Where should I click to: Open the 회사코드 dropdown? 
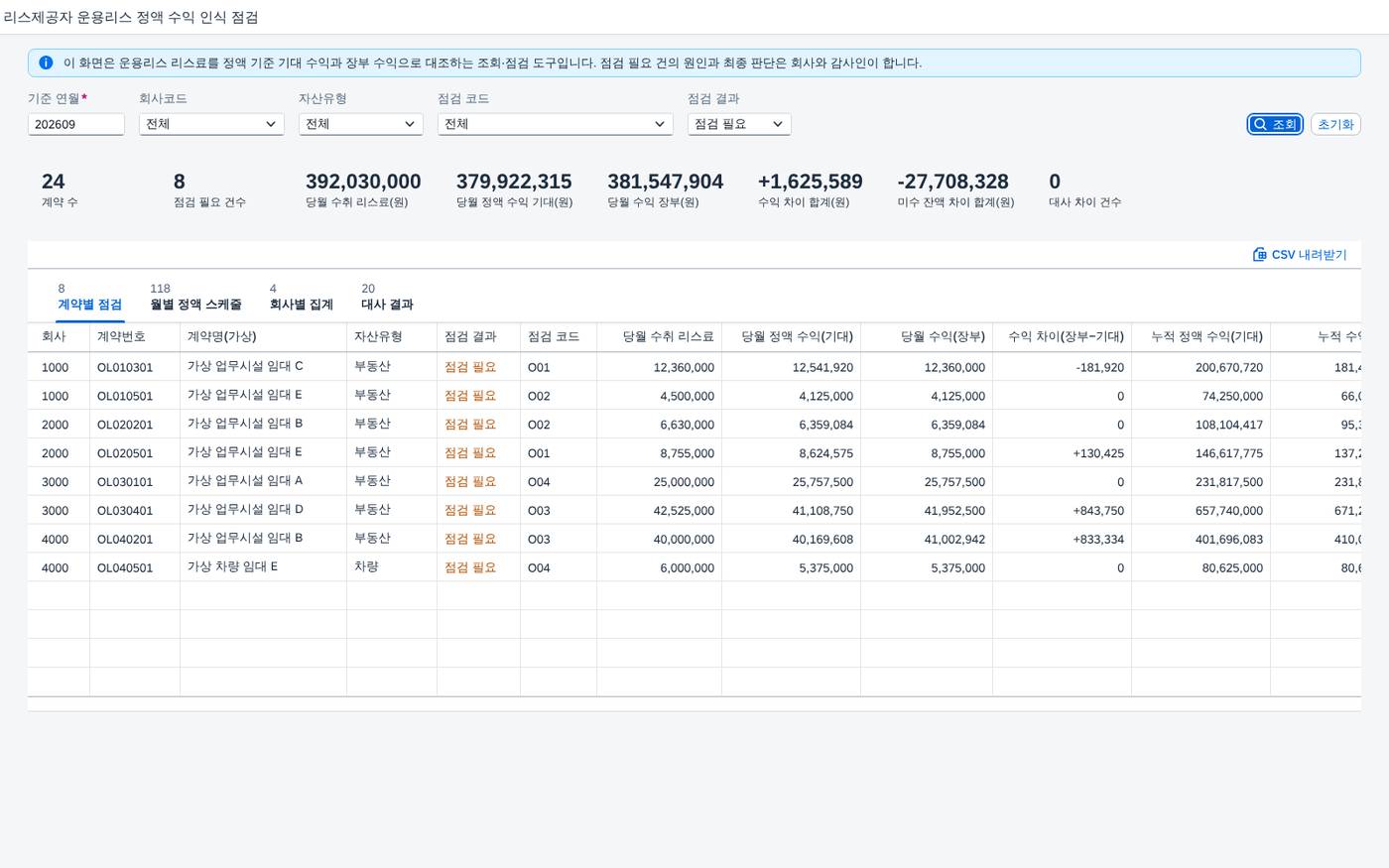pyautogui.click(x=211, y=124)
